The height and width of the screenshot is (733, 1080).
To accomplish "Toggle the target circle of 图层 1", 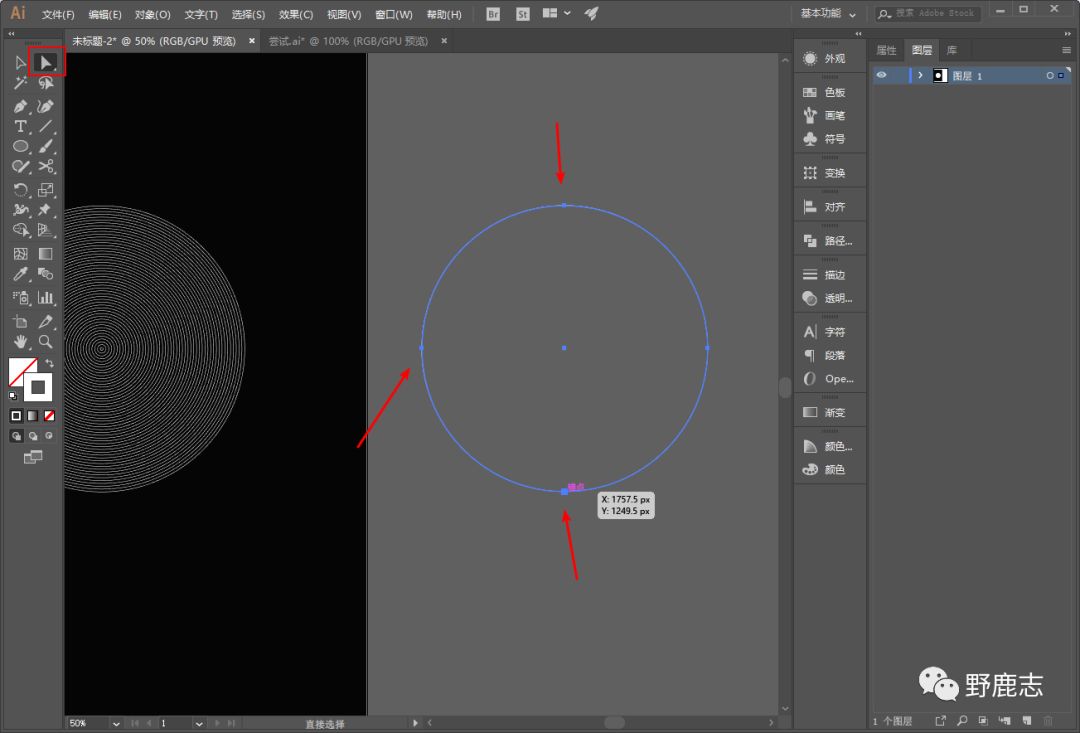I will pyautogui.click(x=1049, y=76).
